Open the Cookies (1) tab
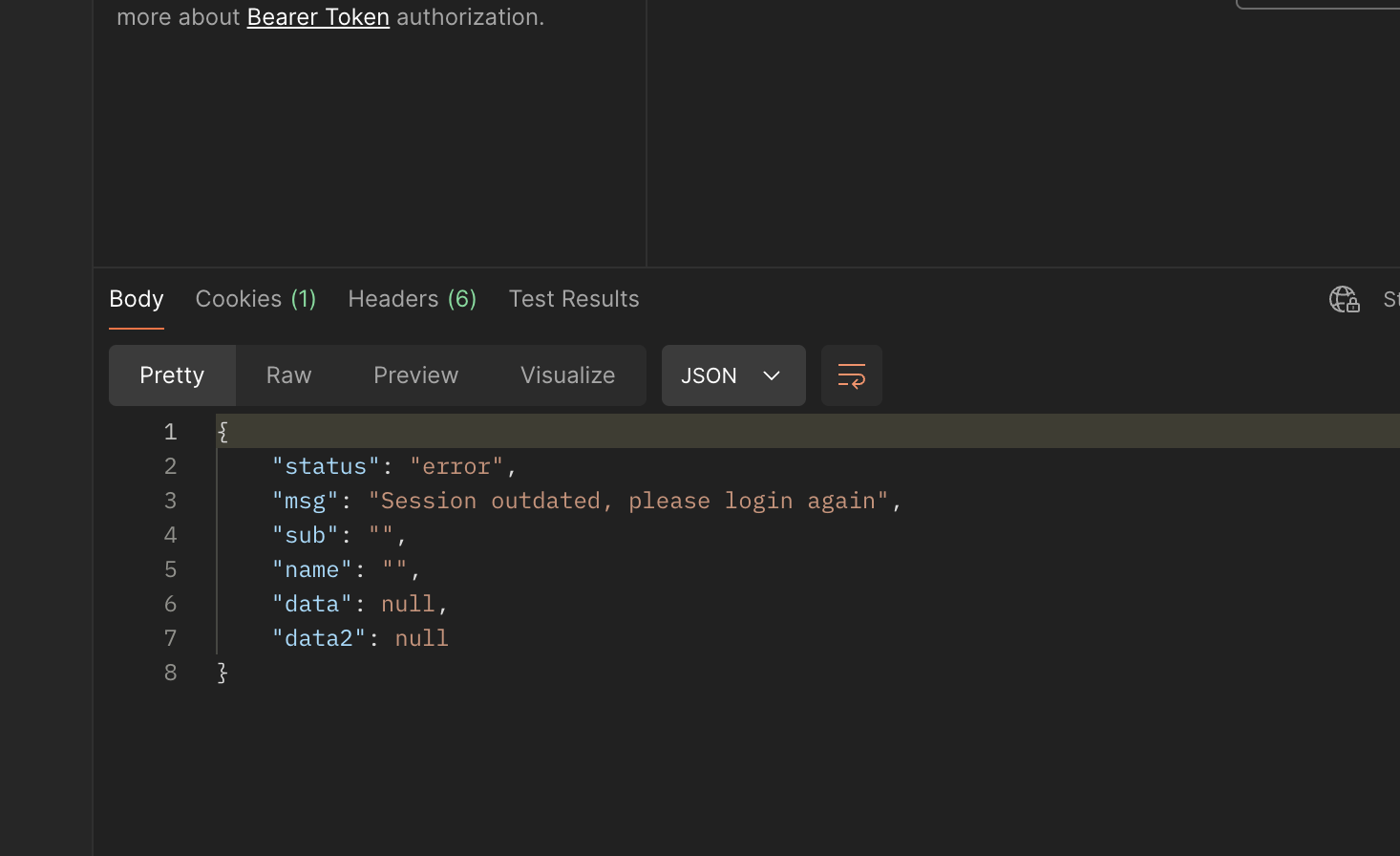Image resolution: width=1400 pixels, height=856 pixels. click(256, 299)
